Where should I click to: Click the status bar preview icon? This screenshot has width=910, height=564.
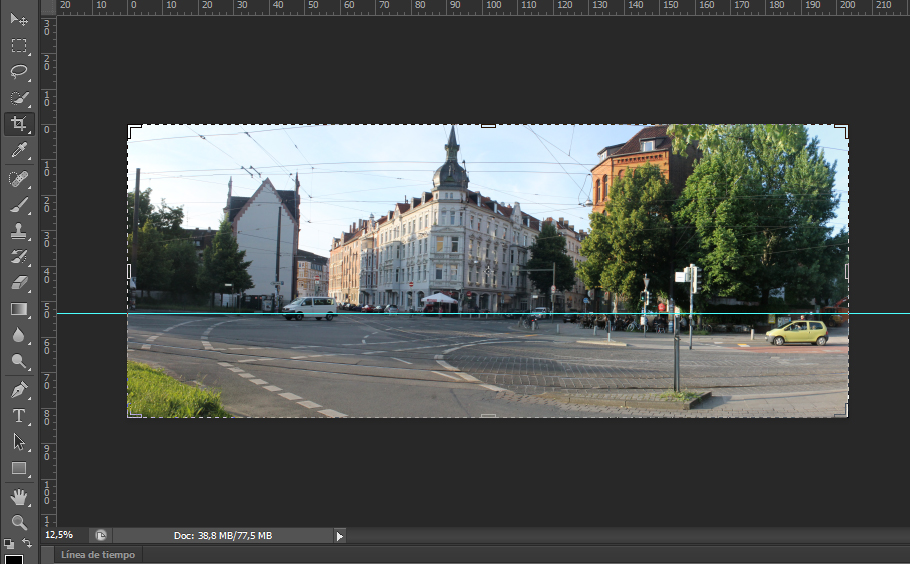pyautogui.click(x=101, y=536)
